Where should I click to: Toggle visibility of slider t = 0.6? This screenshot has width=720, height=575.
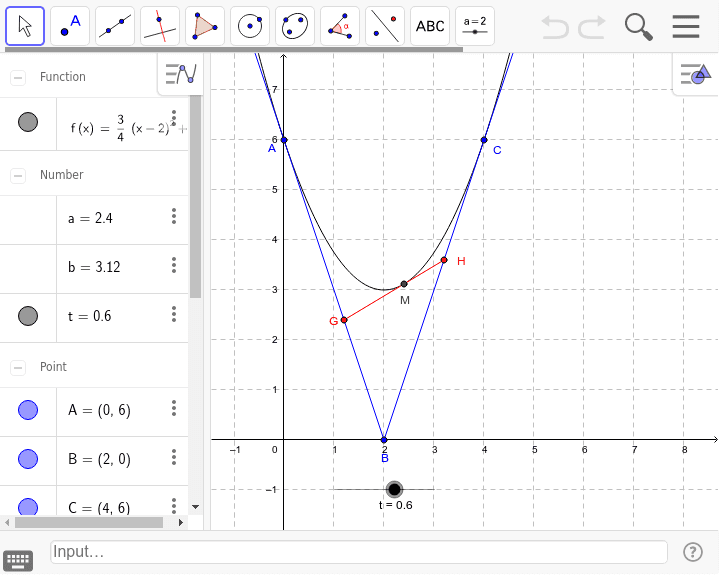[28, 316]
